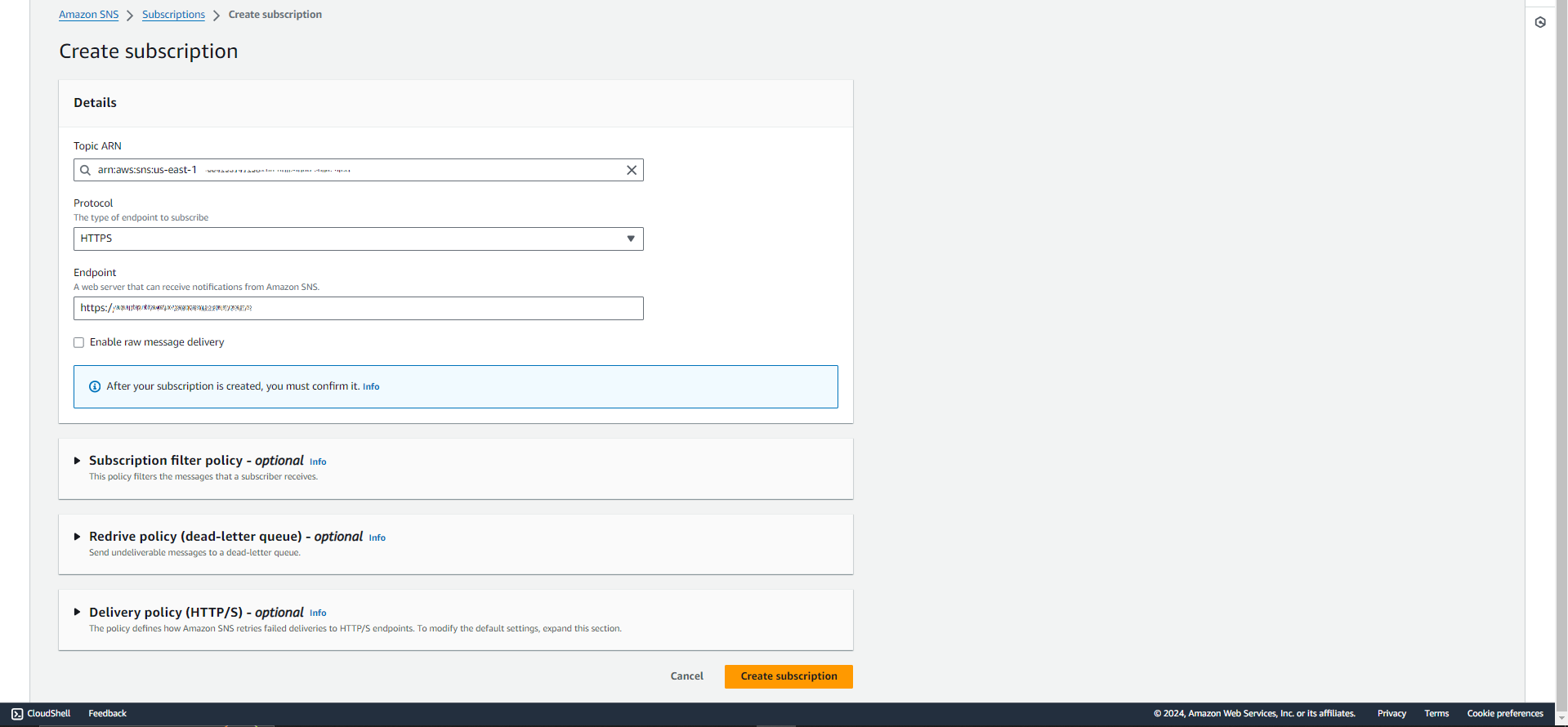The width and height of the screenshot is (1568, 727).
Task: Click the 'Create subscription' breadcrumb text
Action: coord(275,15)
